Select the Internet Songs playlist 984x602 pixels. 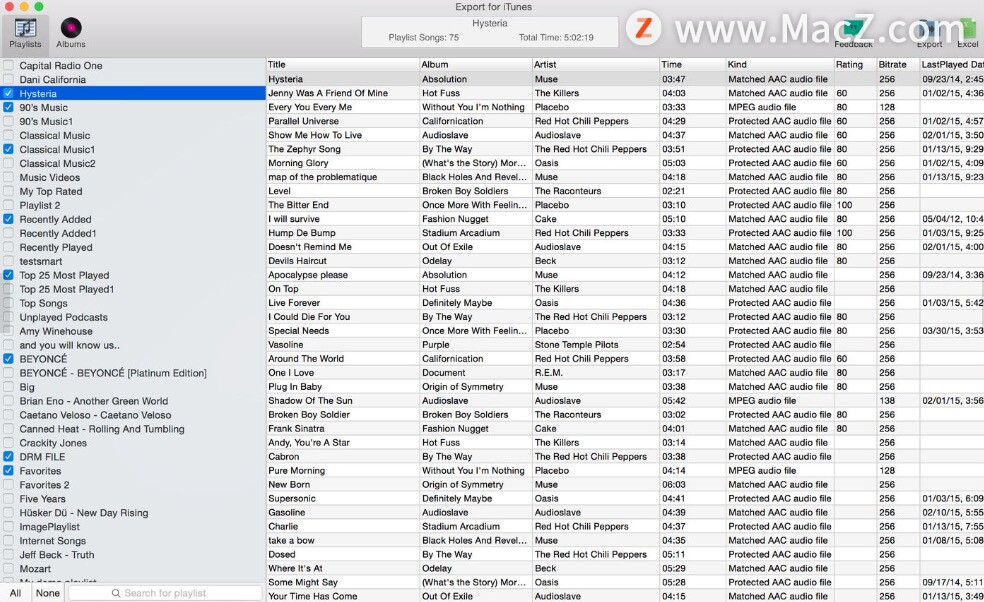tap(53, 541)
